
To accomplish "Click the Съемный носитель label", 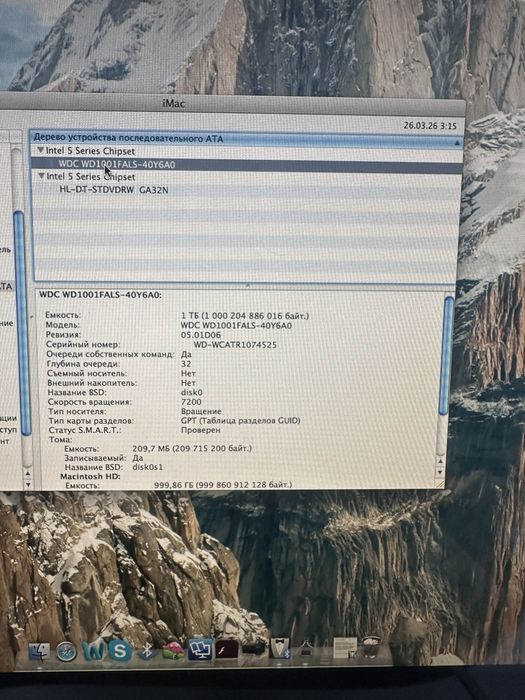I will 87,373.
